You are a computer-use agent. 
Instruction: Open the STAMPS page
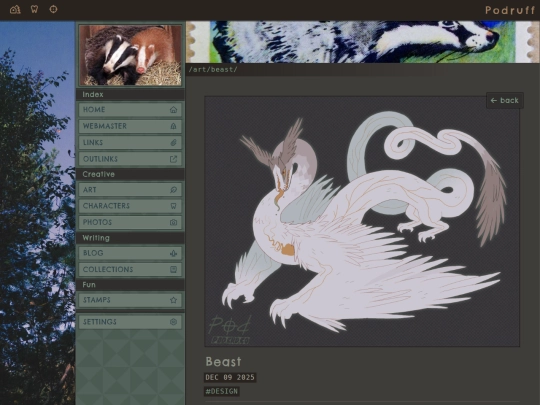130,300
